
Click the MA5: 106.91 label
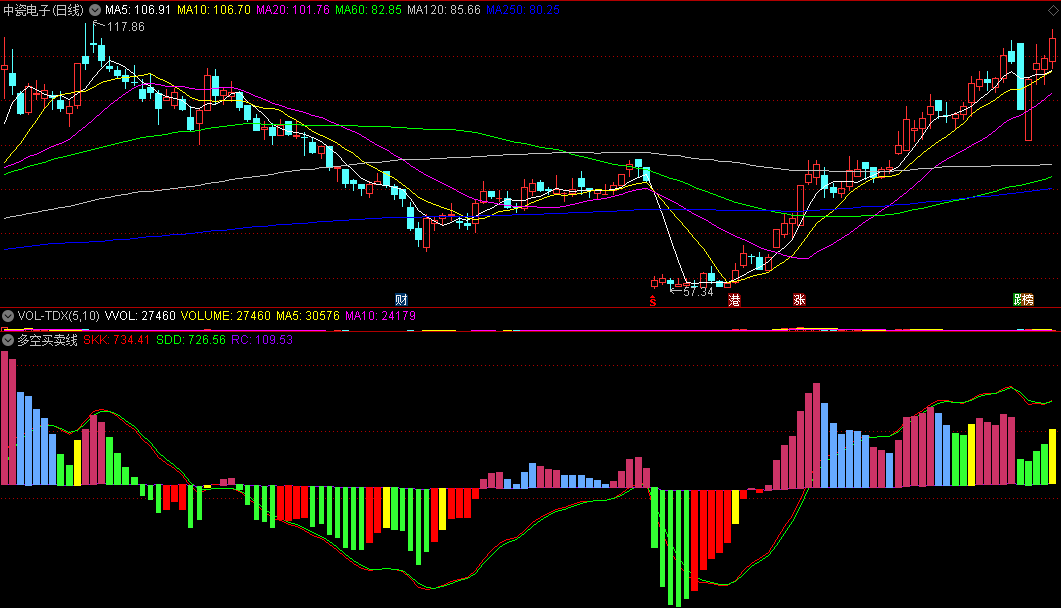click(138, 10)
